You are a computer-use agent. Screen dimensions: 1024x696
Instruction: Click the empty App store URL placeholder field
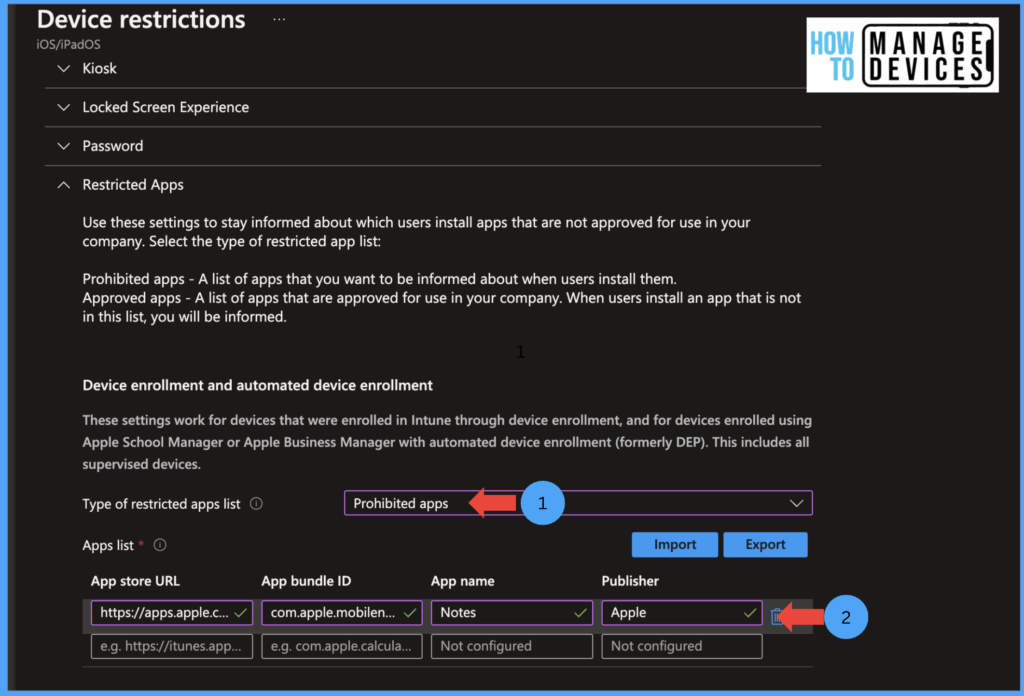[172, 646]
